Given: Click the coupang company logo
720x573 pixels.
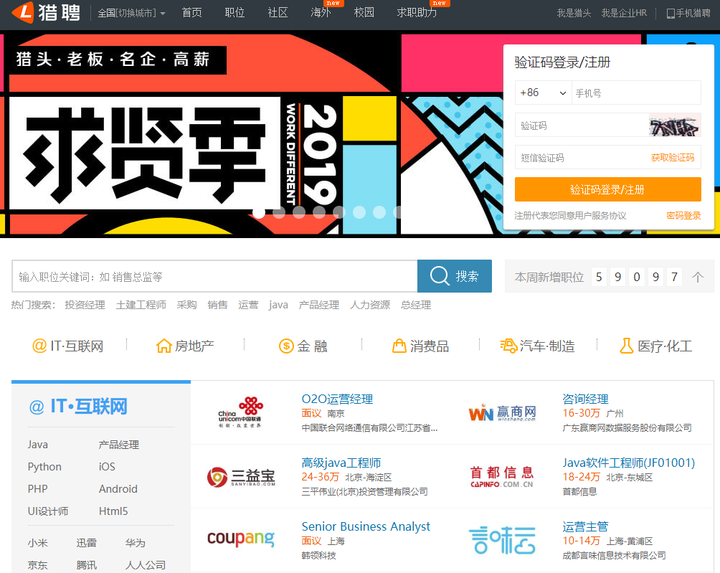Looking at the screenshot, I should [x=241, y=538].
